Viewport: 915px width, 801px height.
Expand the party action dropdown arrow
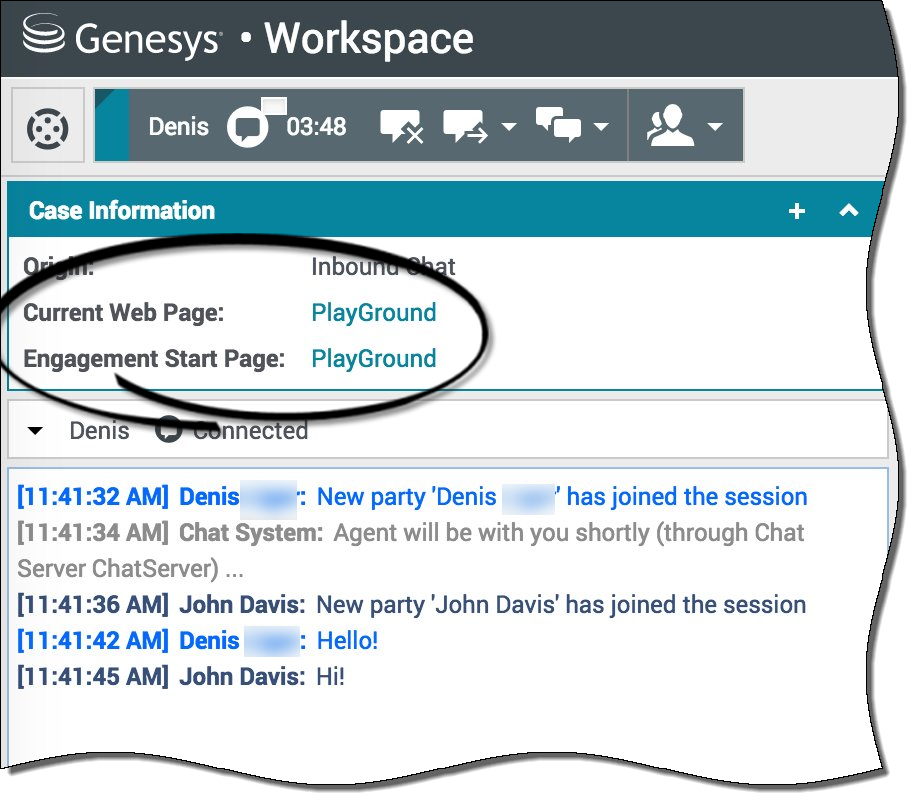point(715,126)
